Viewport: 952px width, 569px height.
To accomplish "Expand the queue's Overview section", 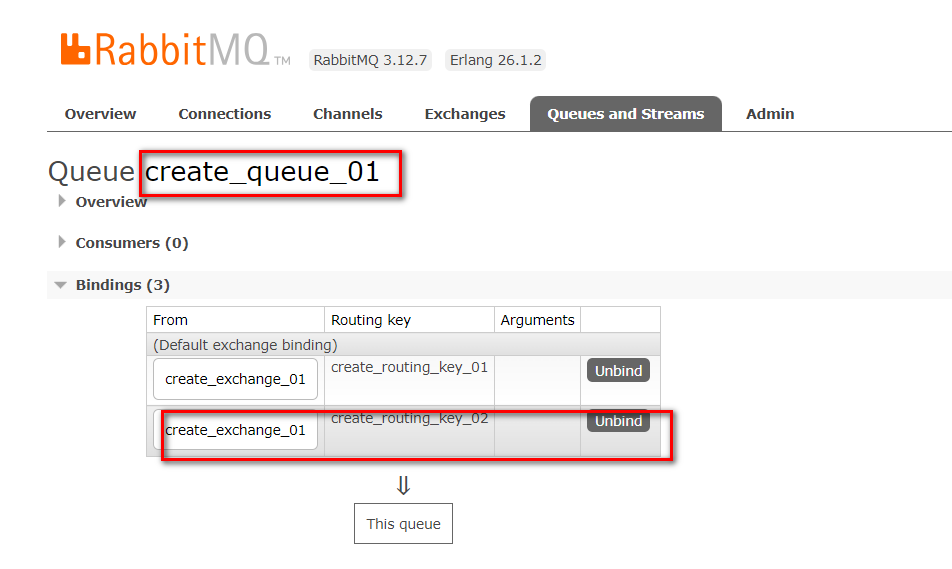I will pos(111,202).
